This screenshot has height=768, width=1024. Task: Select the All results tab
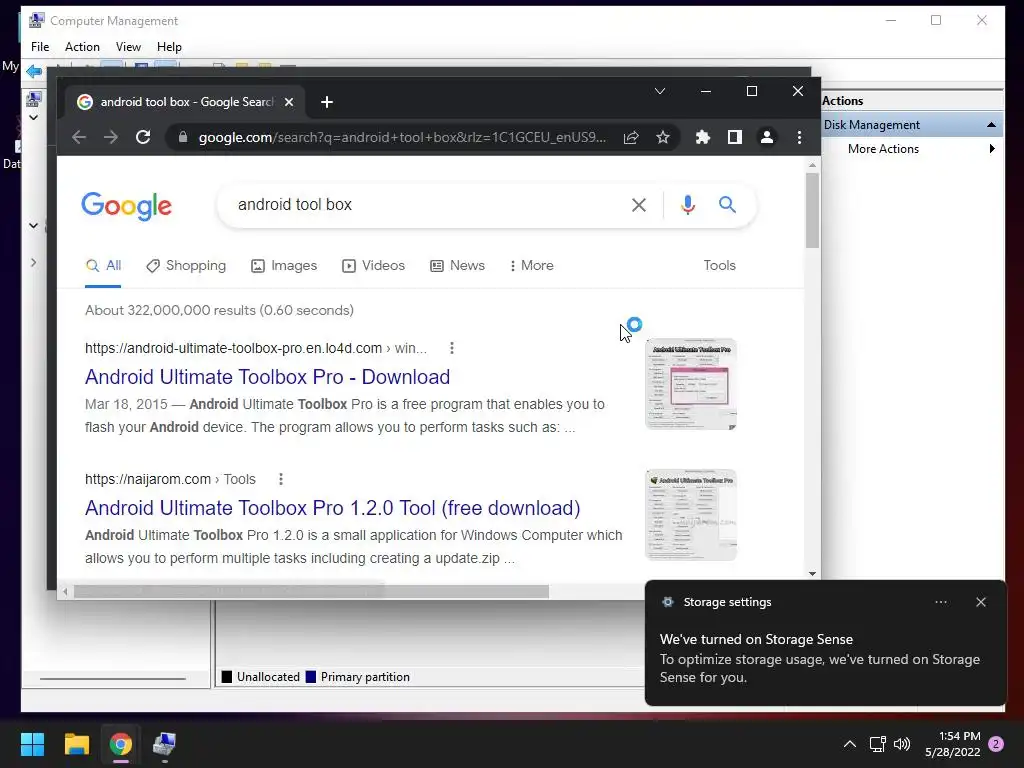click(x=103, y=266)
